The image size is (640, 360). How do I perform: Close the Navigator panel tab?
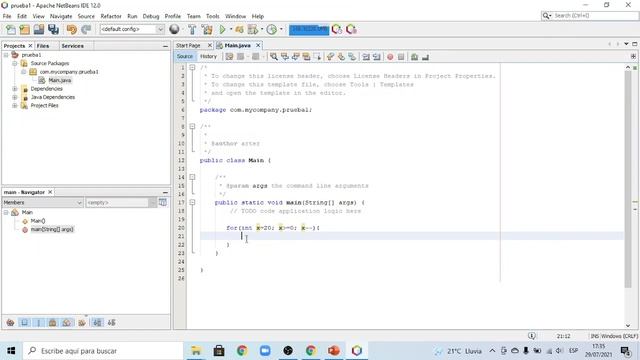[50, 192]
